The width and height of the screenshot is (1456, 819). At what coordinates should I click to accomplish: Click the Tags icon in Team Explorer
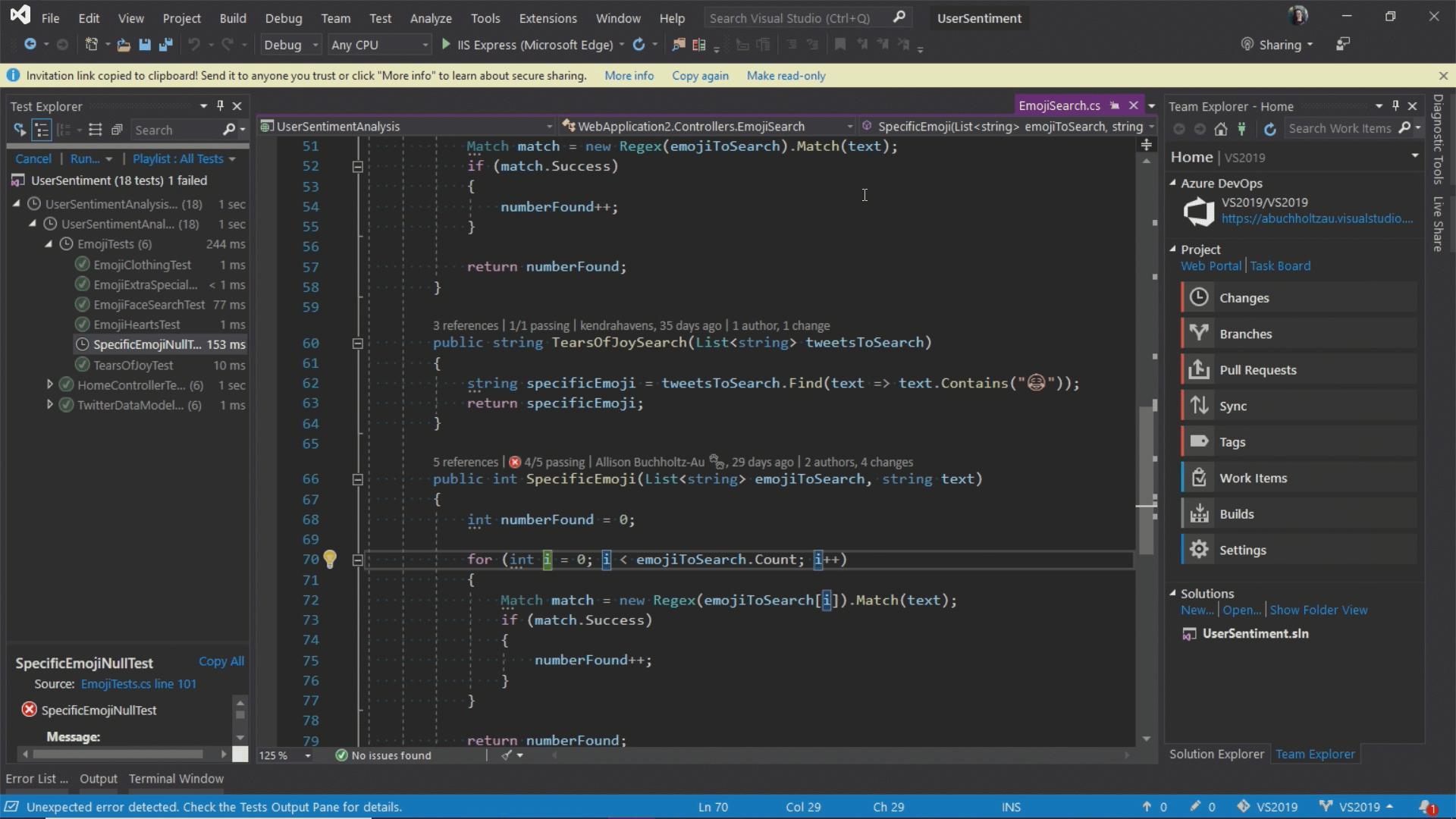[x=1199, y=441]
